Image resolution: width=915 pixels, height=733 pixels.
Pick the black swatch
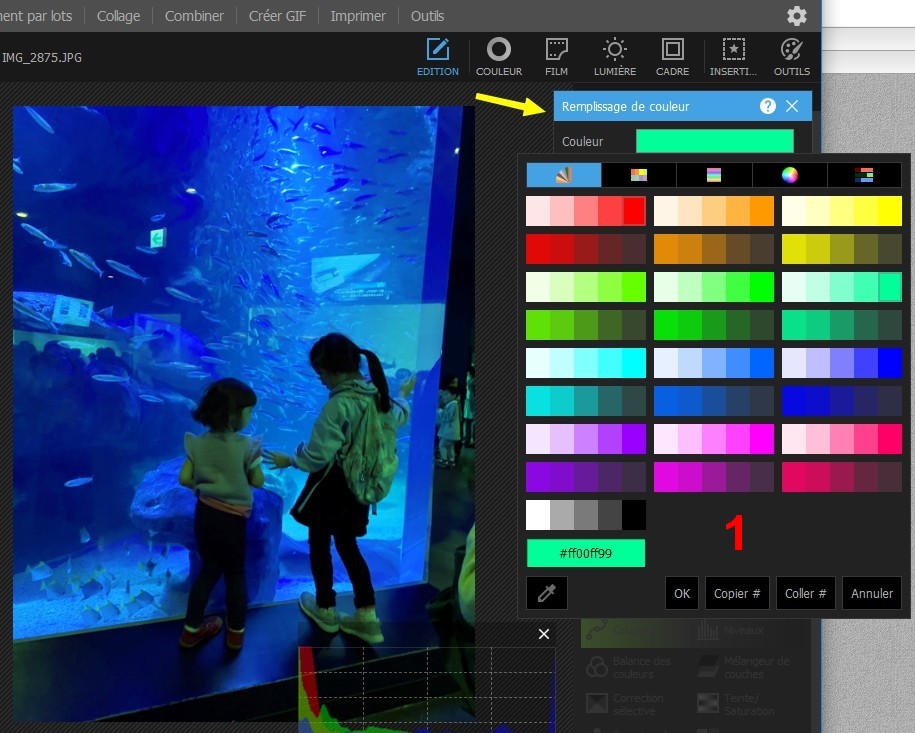(x=634, y=515)
